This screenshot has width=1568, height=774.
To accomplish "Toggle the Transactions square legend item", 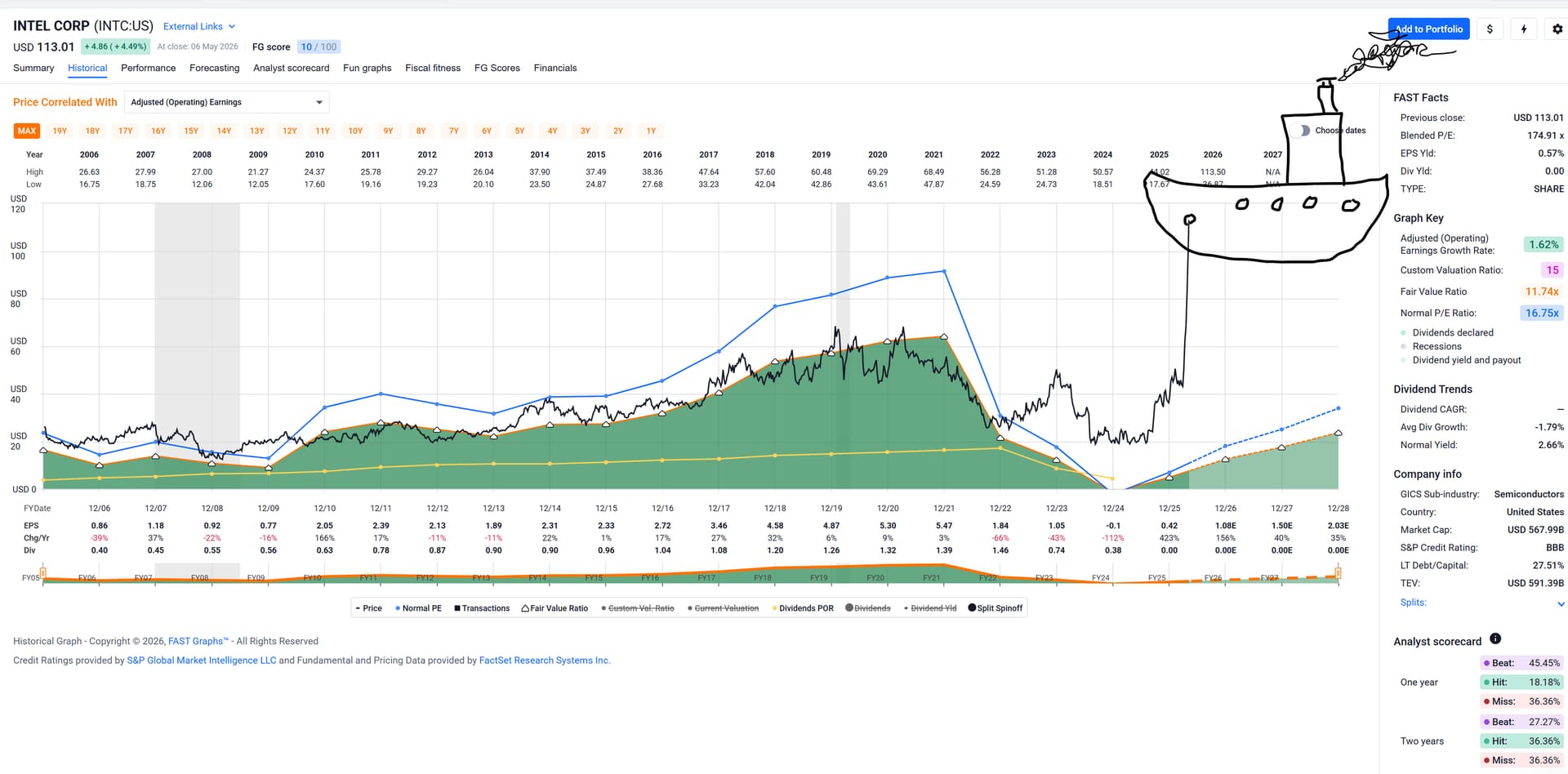I will pos(457,608).
